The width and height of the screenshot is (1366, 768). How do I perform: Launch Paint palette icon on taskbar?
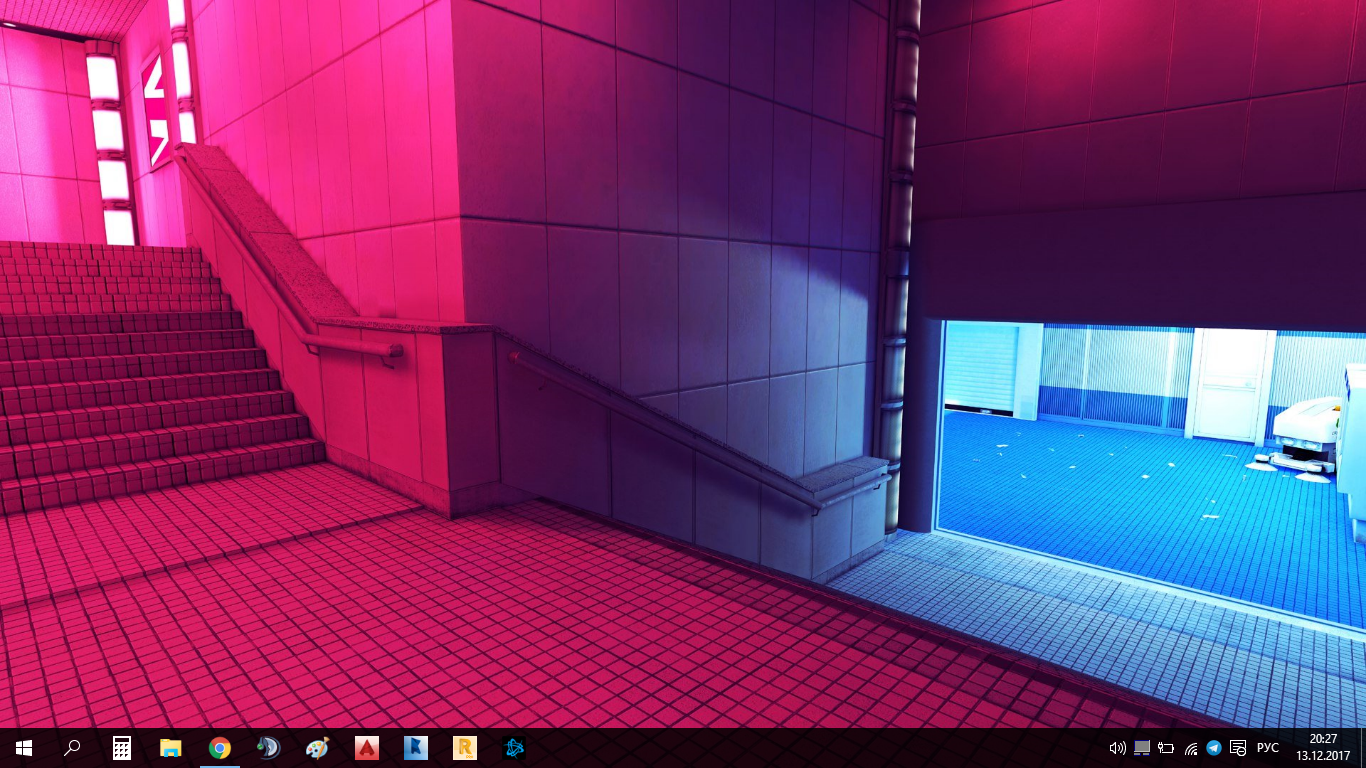tap(317, 748)
